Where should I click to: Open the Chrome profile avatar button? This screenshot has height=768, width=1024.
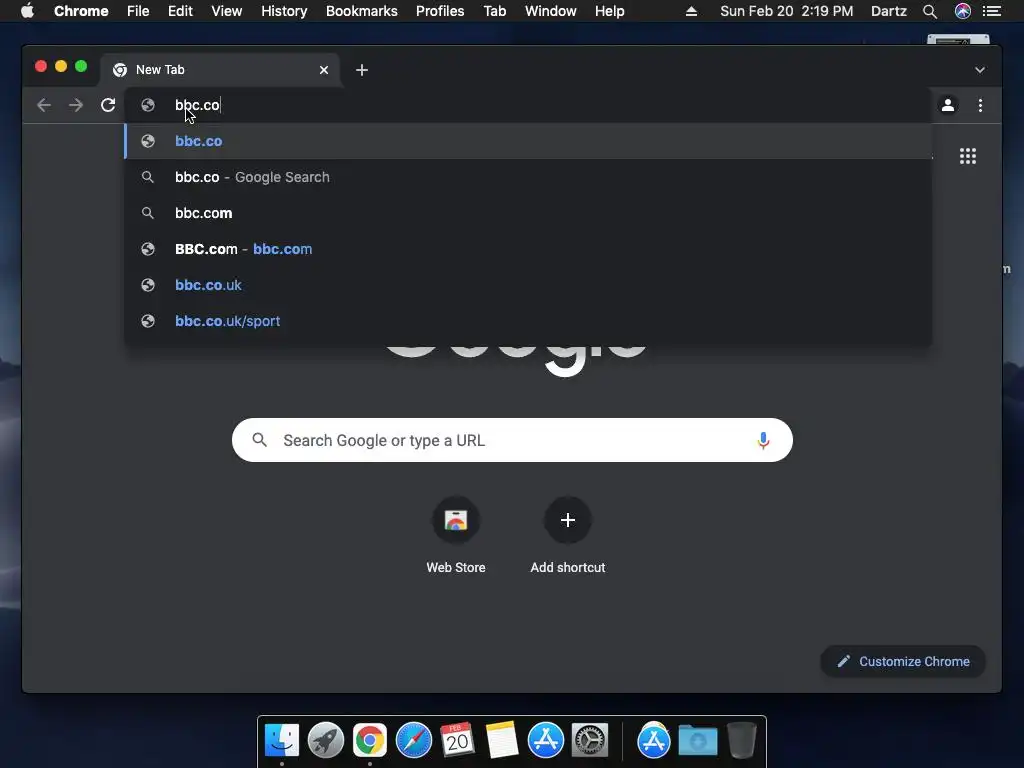948,105
